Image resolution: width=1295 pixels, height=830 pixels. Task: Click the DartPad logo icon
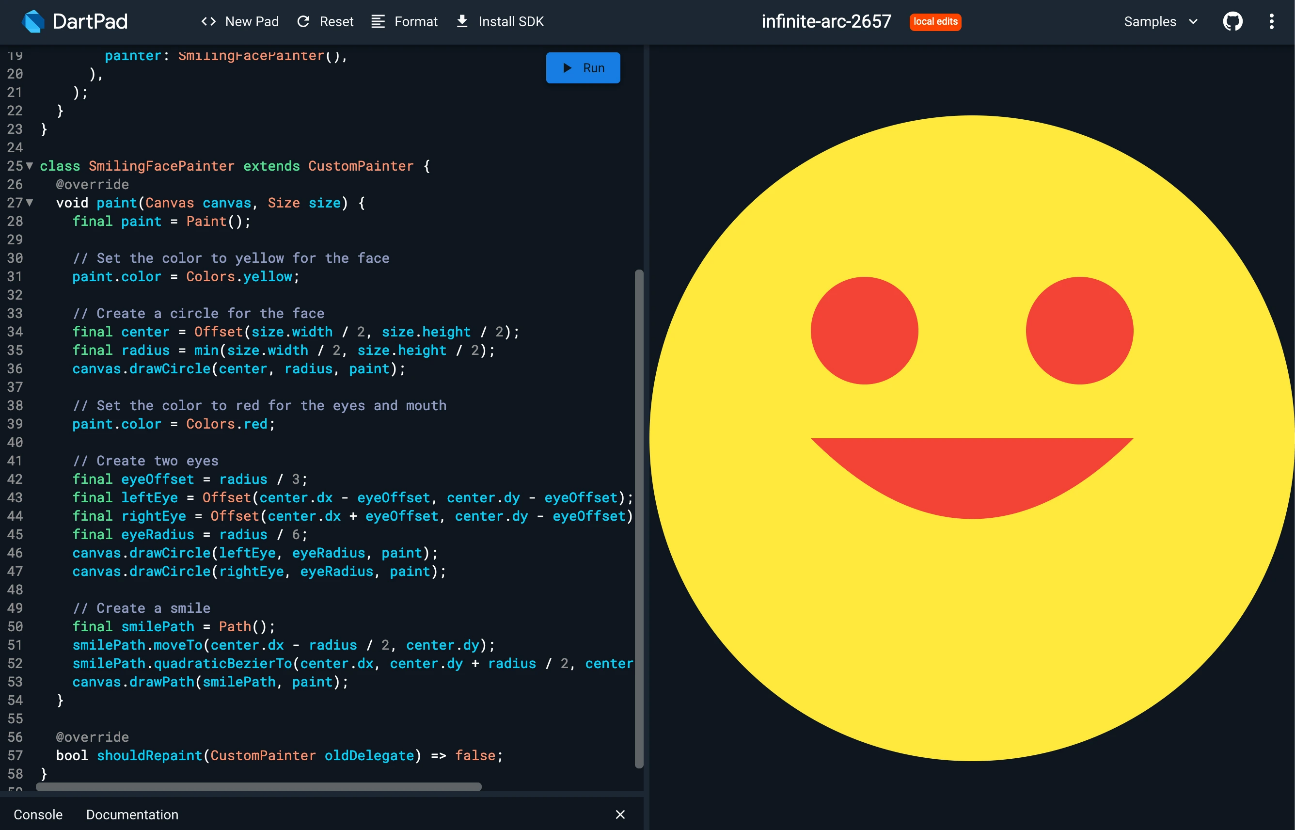pyautogui.click(x=34, y=21)
